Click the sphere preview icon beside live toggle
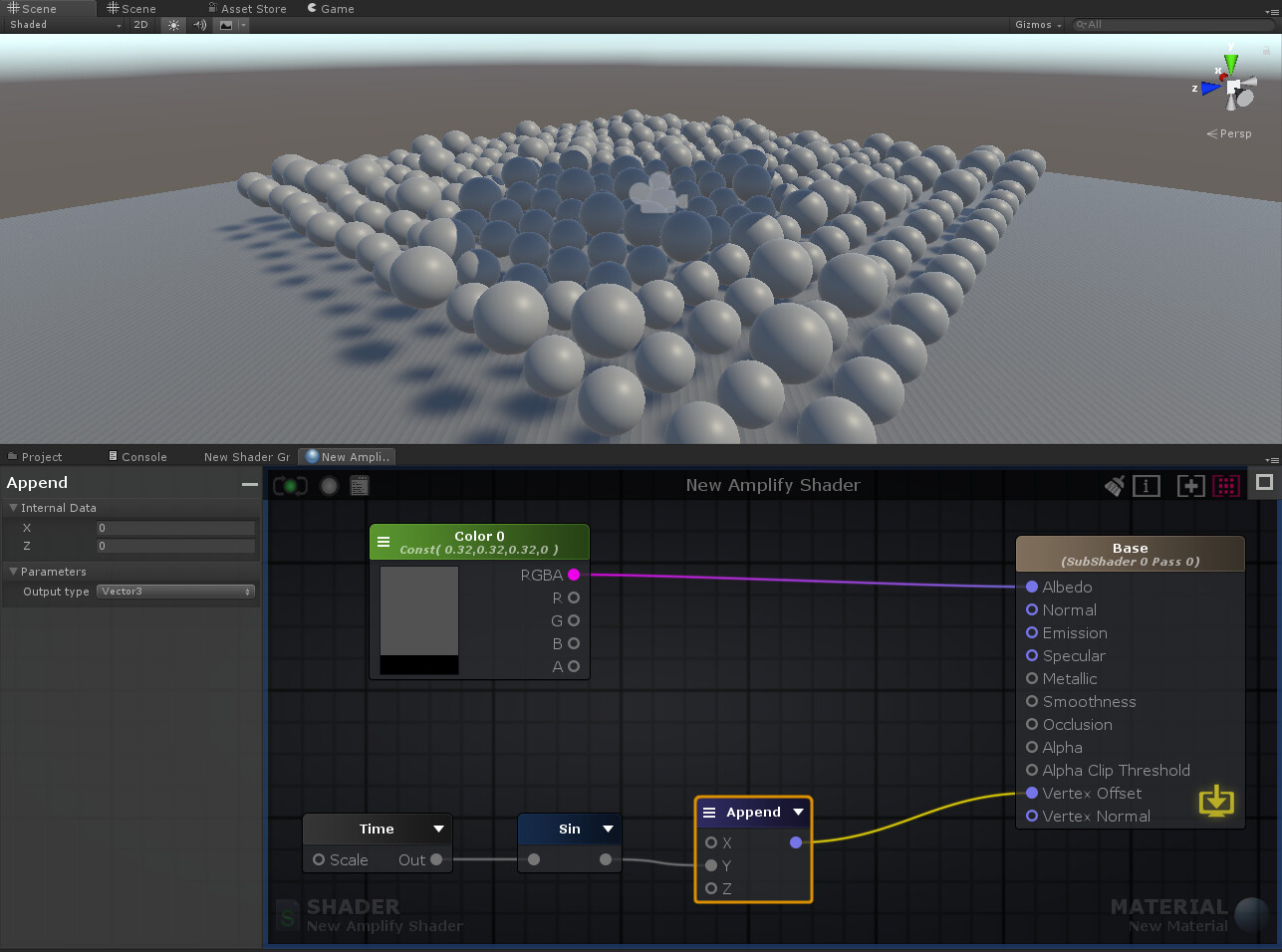This screenshot has height=952, width=1282. coord(329,486)
